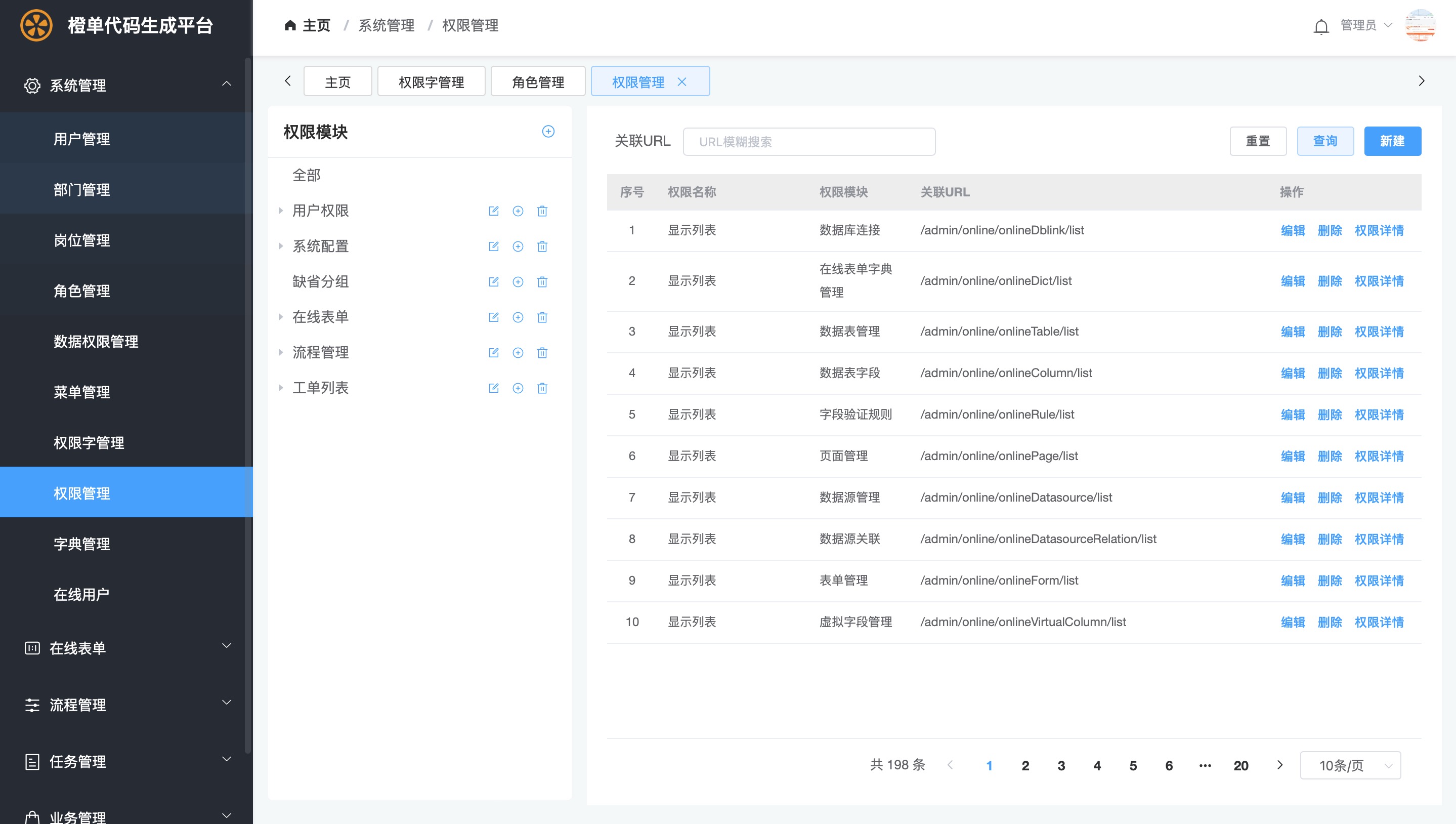Open 权限详情 for onlineVirtualColumn/list row
The image size is (1456, 824).
coord(1379,622)
